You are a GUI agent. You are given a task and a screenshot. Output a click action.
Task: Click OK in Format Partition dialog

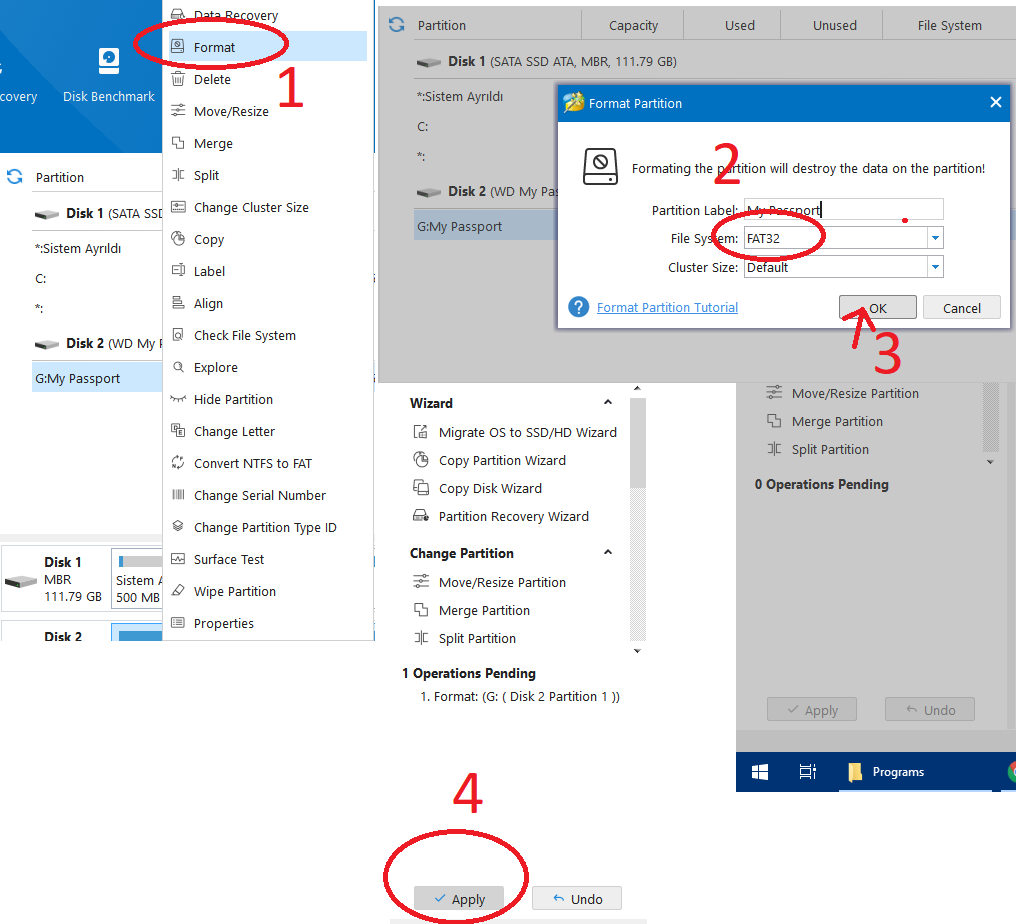[877, 308]
